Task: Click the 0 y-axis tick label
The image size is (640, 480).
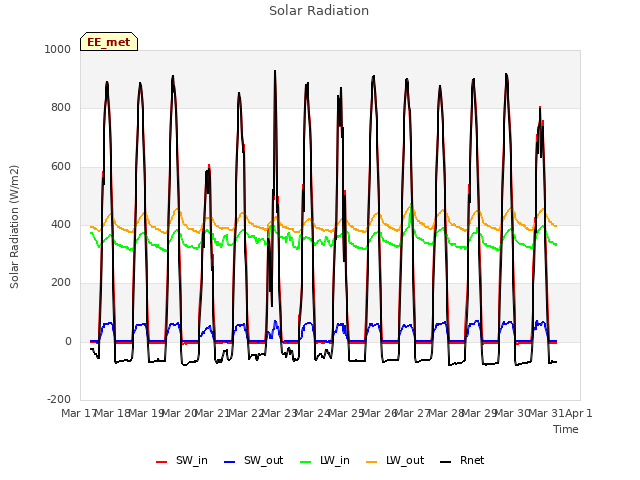Action: click(68, 342)
